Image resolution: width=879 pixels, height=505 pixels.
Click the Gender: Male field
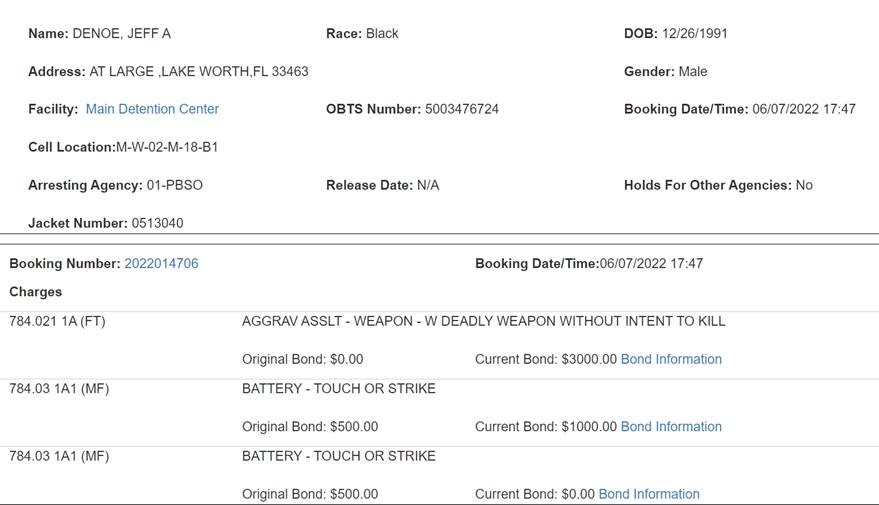665,71
